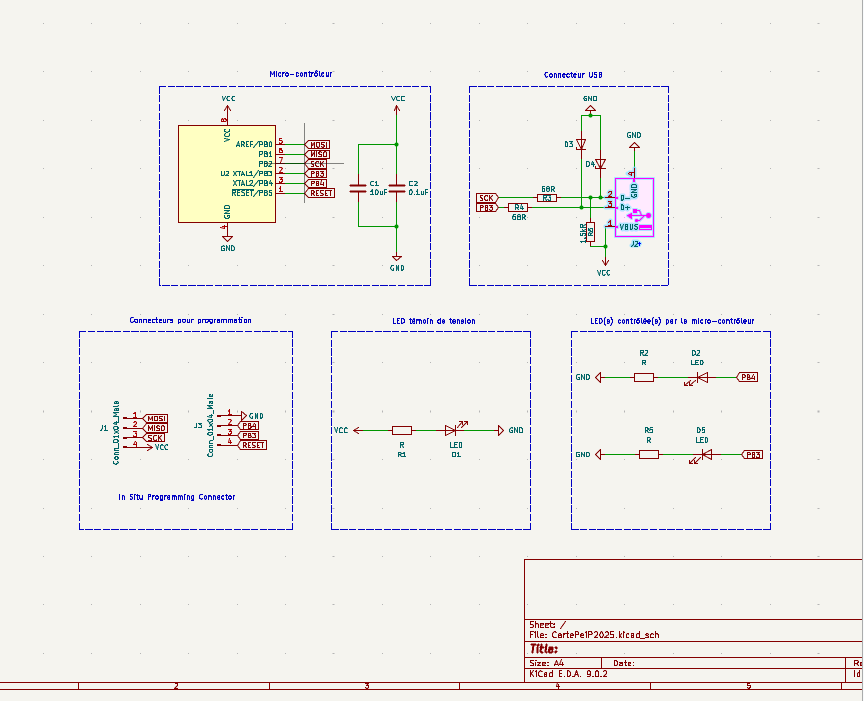This screenshot has width=864, height=701.
Task: Click the USB connector J2 symbol
Action: point(634,208)
